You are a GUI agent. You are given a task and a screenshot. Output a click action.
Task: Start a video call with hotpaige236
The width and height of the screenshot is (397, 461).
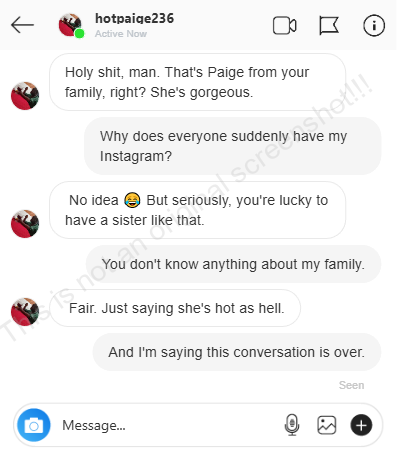[x=284, y=25]
